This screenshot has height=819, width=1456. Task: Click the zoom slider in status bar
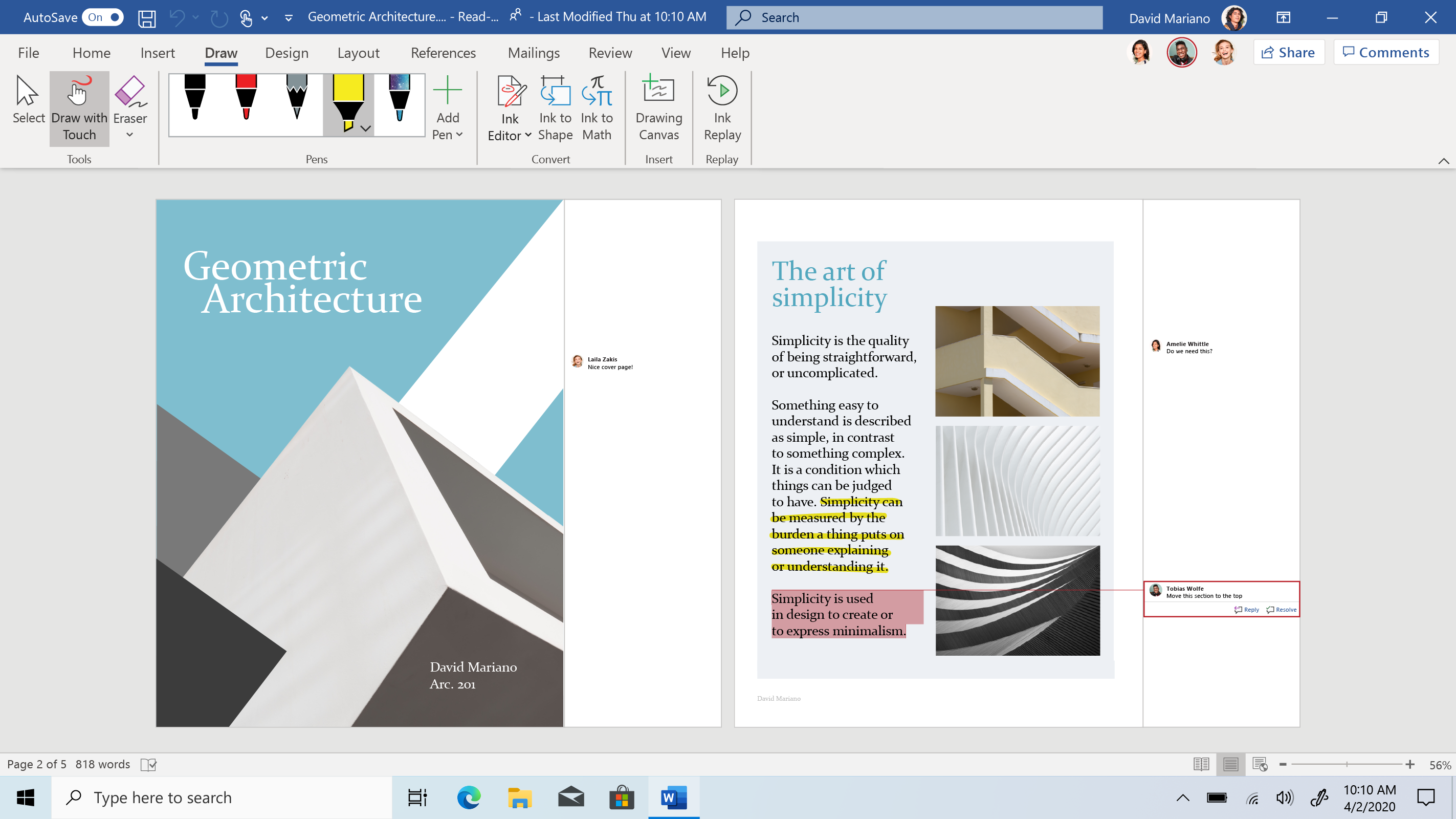1347,764
